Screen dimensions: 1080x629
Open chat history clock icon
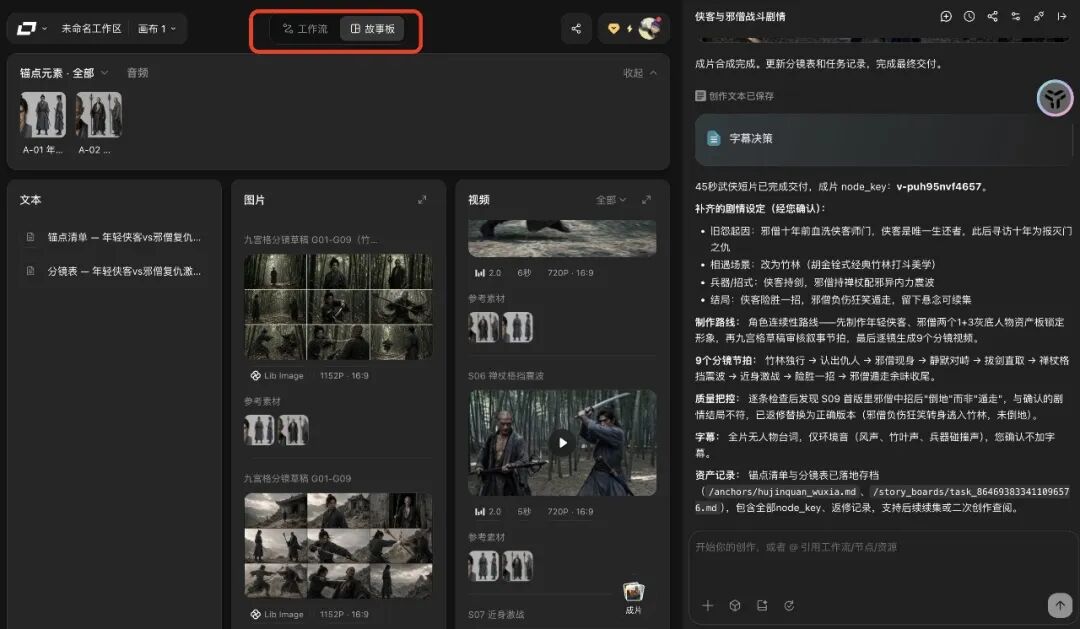(969, 16)
